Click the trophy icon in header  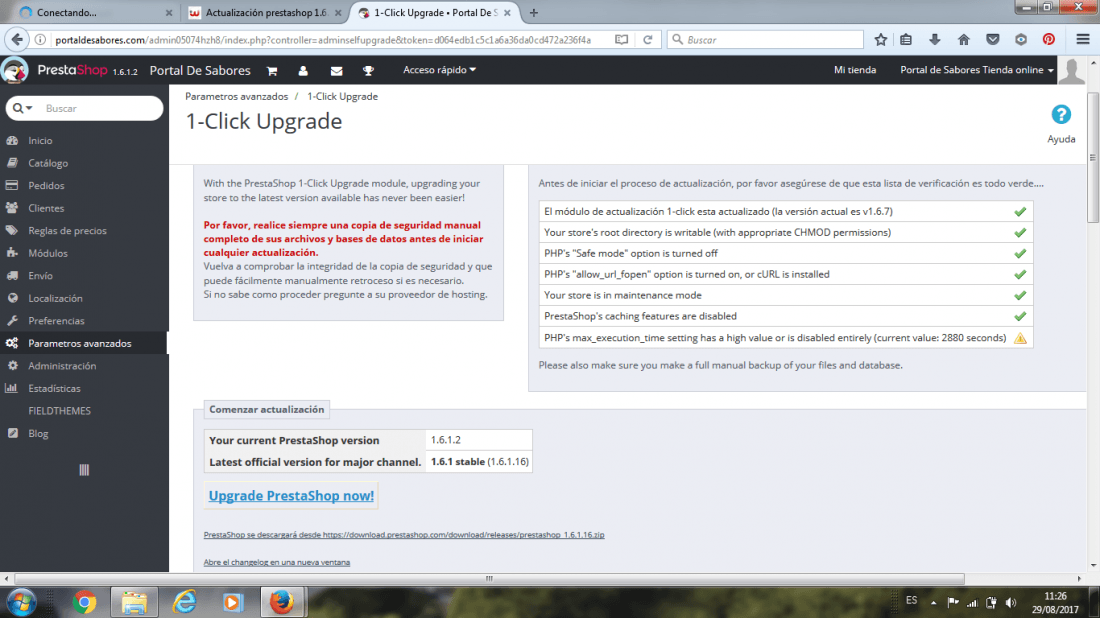tap(368, 71)
